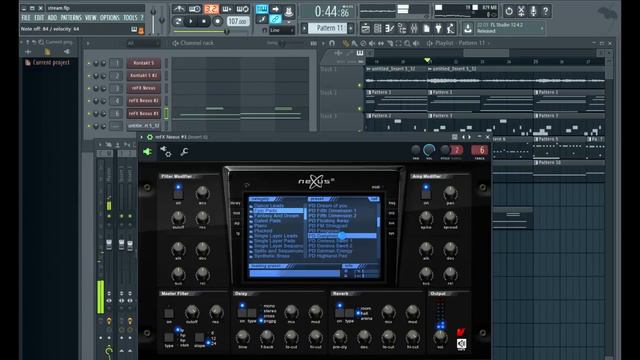Toggle the metronome icon
Viewport: 640px width, 360px height.
coord(179,9)
